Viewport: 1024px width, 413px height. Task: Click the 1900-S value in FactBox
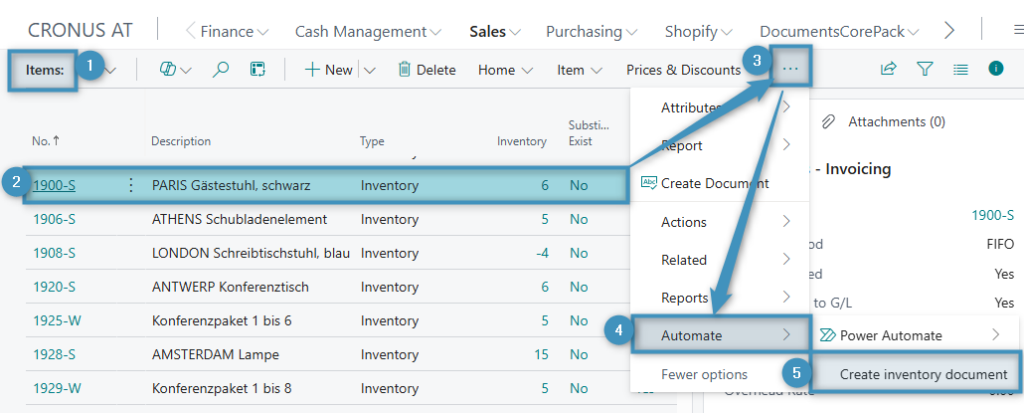(993, 215)
